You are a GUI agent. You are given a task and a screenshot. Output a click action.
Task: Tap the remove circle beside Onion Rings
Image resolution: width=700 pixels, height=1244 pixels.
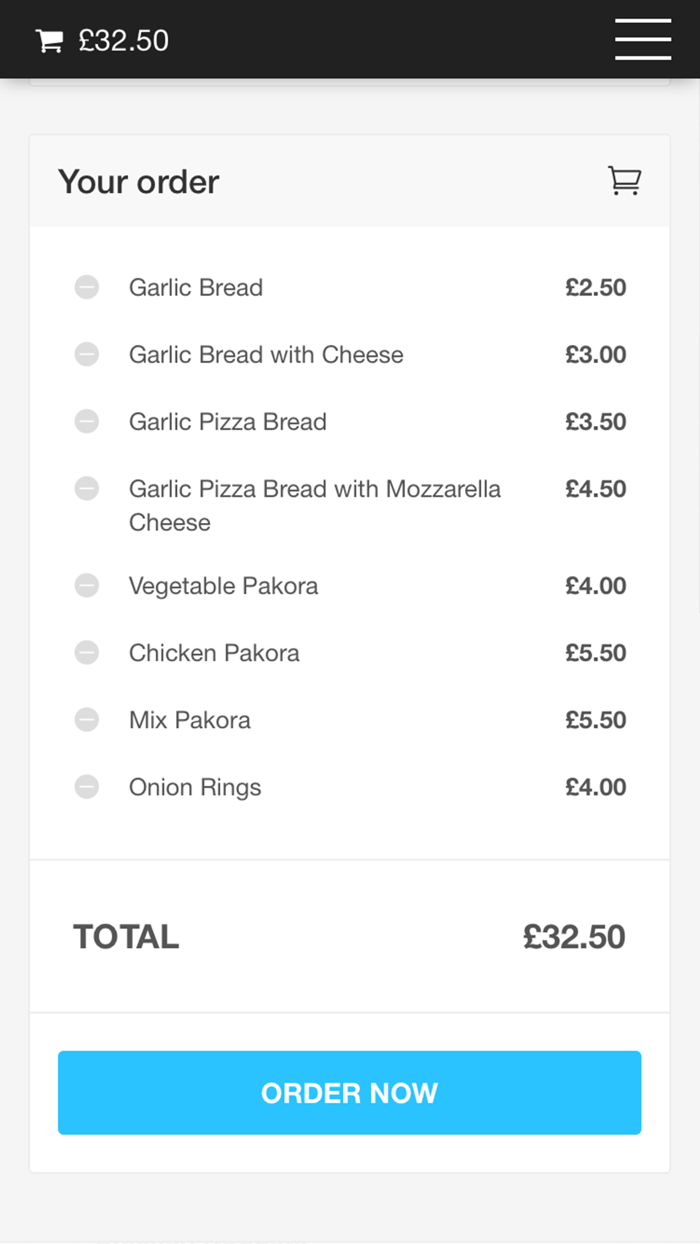pyautogui.click(x=87, y=787)
